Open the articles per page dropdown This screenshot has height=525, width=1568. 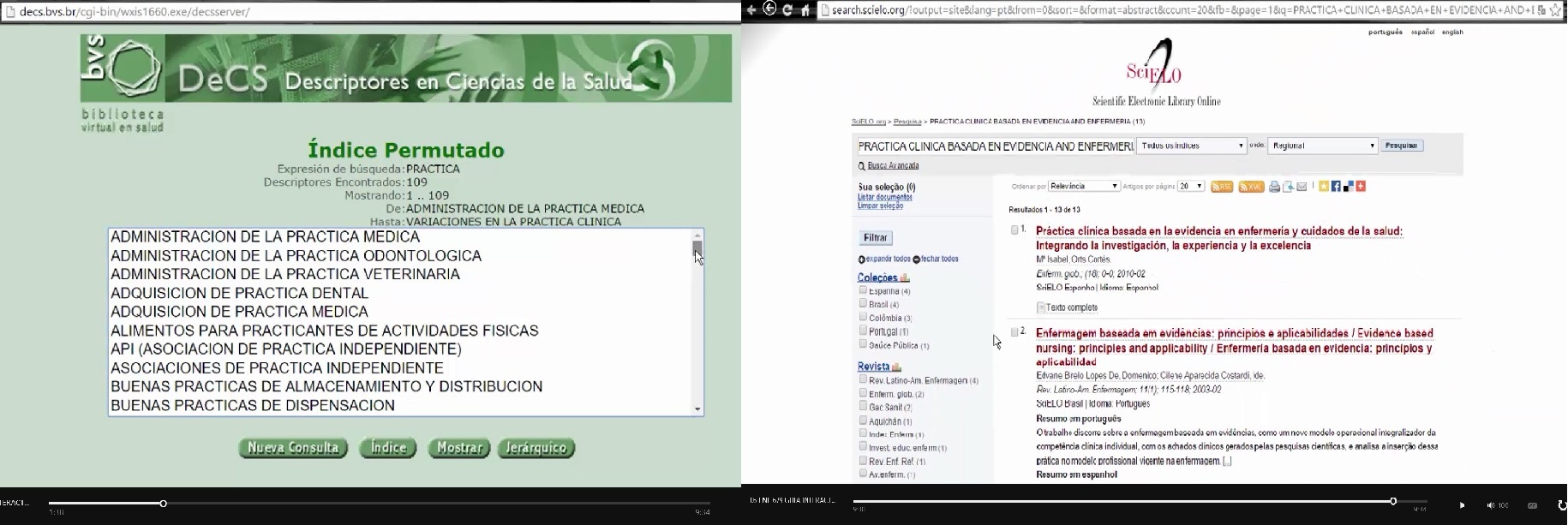(1191, 186)
